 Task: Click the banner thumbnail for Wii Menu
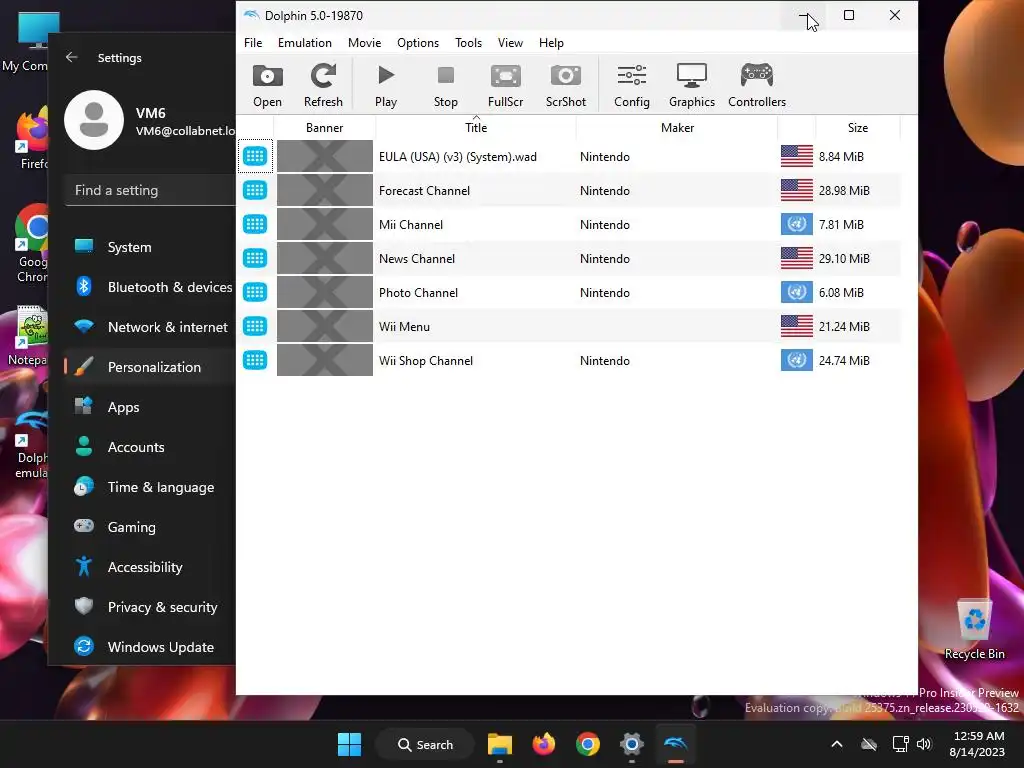(x=325, y=326)
